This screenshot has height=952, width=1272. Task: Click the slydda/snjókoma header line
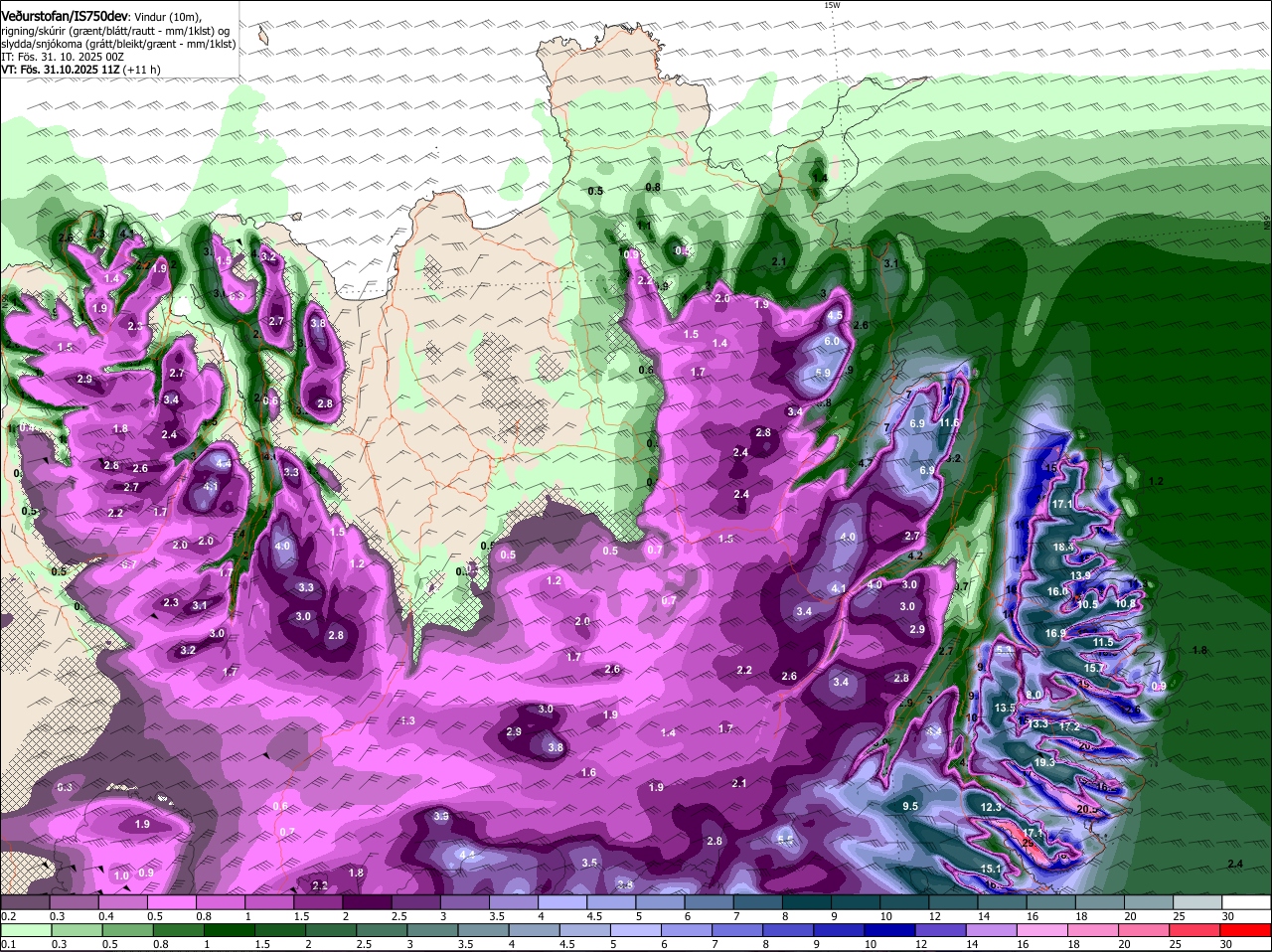click(x=118, y=44)
